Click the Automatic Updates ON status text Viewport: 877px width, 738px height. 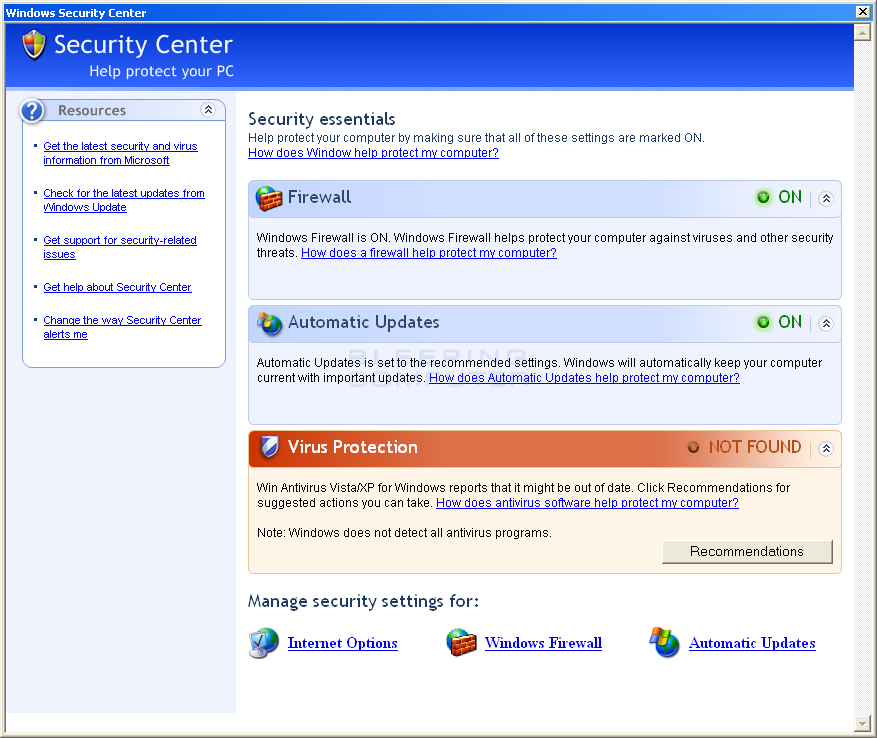click(x=790, y=322)
